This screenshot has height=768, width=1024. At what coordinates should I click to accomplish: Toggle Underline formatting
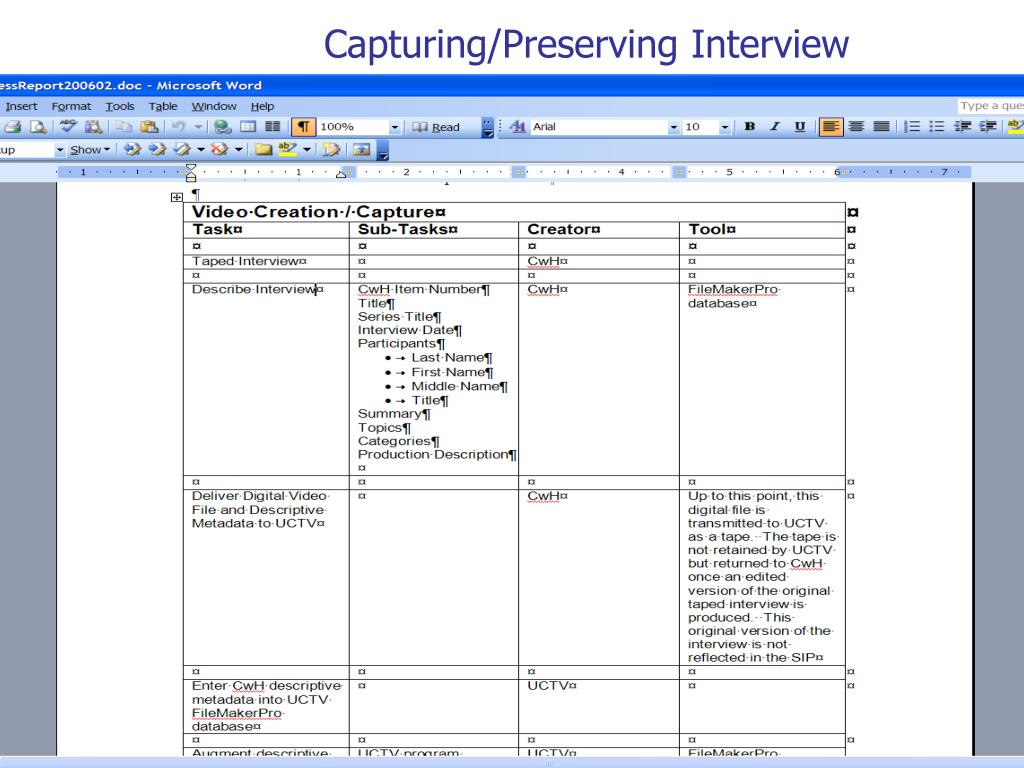(799, 127)
